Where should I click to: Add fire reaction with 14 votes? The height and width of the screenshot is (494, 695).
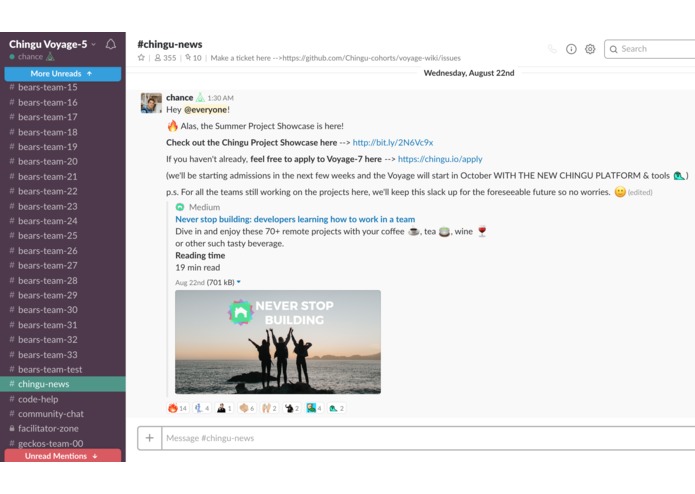178,408
